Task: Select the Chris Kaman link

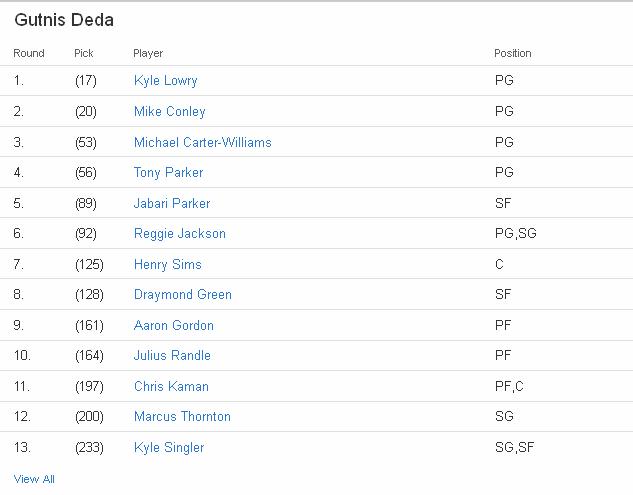Action: [171, 387]
